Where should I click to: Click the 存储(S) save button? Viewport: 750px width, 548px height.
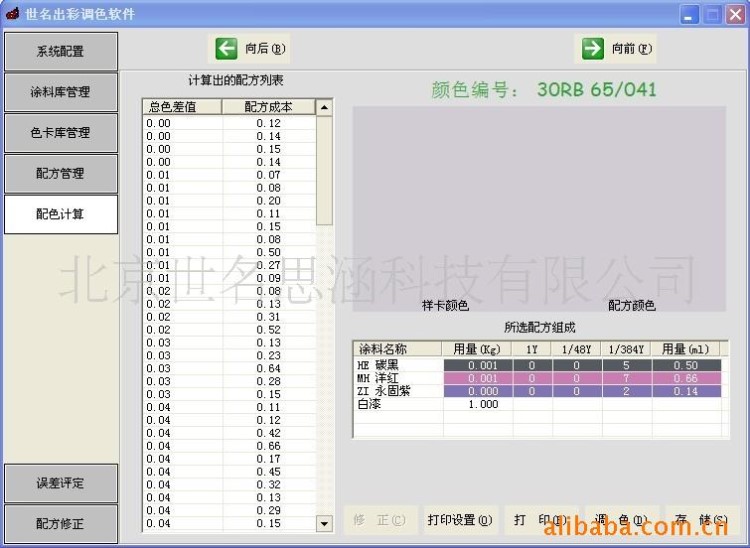[702, 520]
